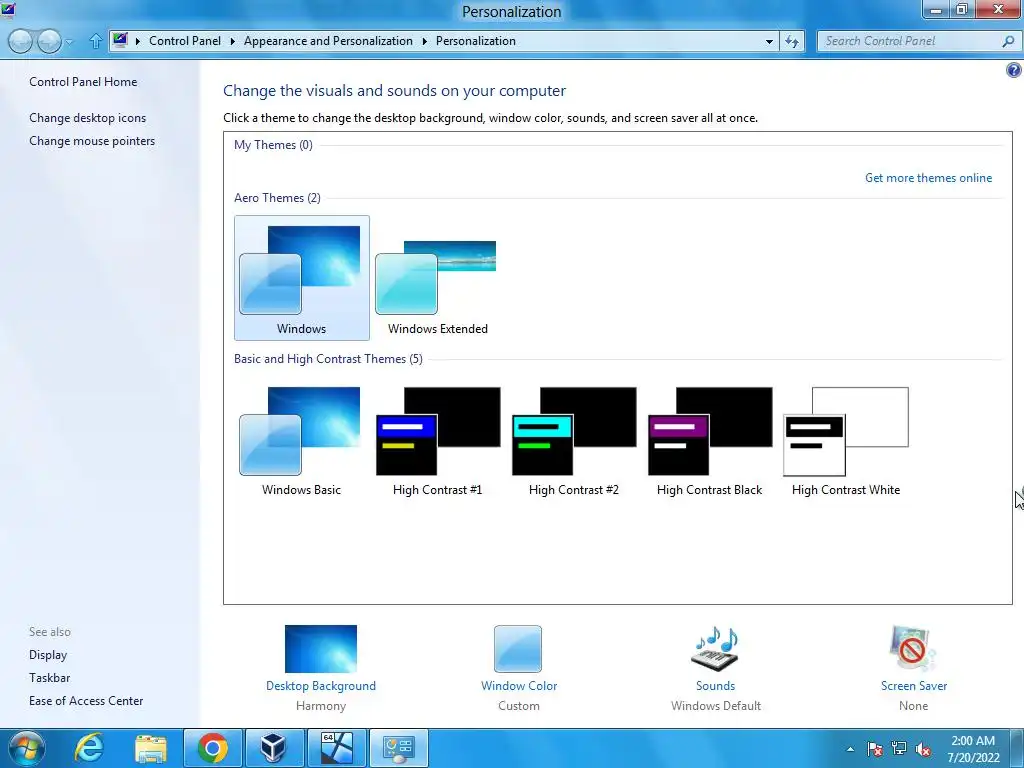The image size is (1024, 768).
Task: Open Display under See also
Action: tap(48, 654)
